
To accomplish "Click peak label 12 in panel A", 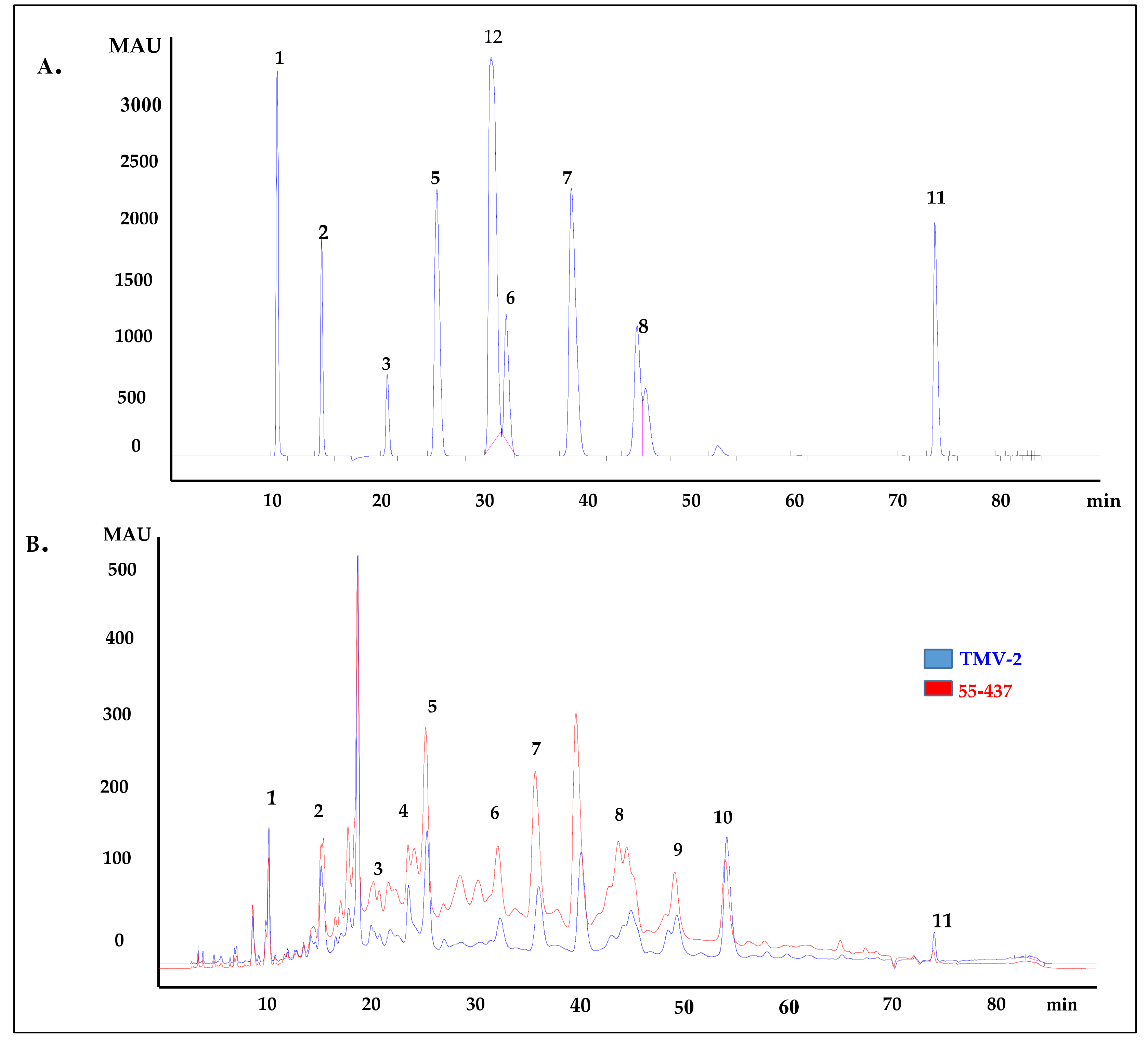I will click(x=493, y=37).
